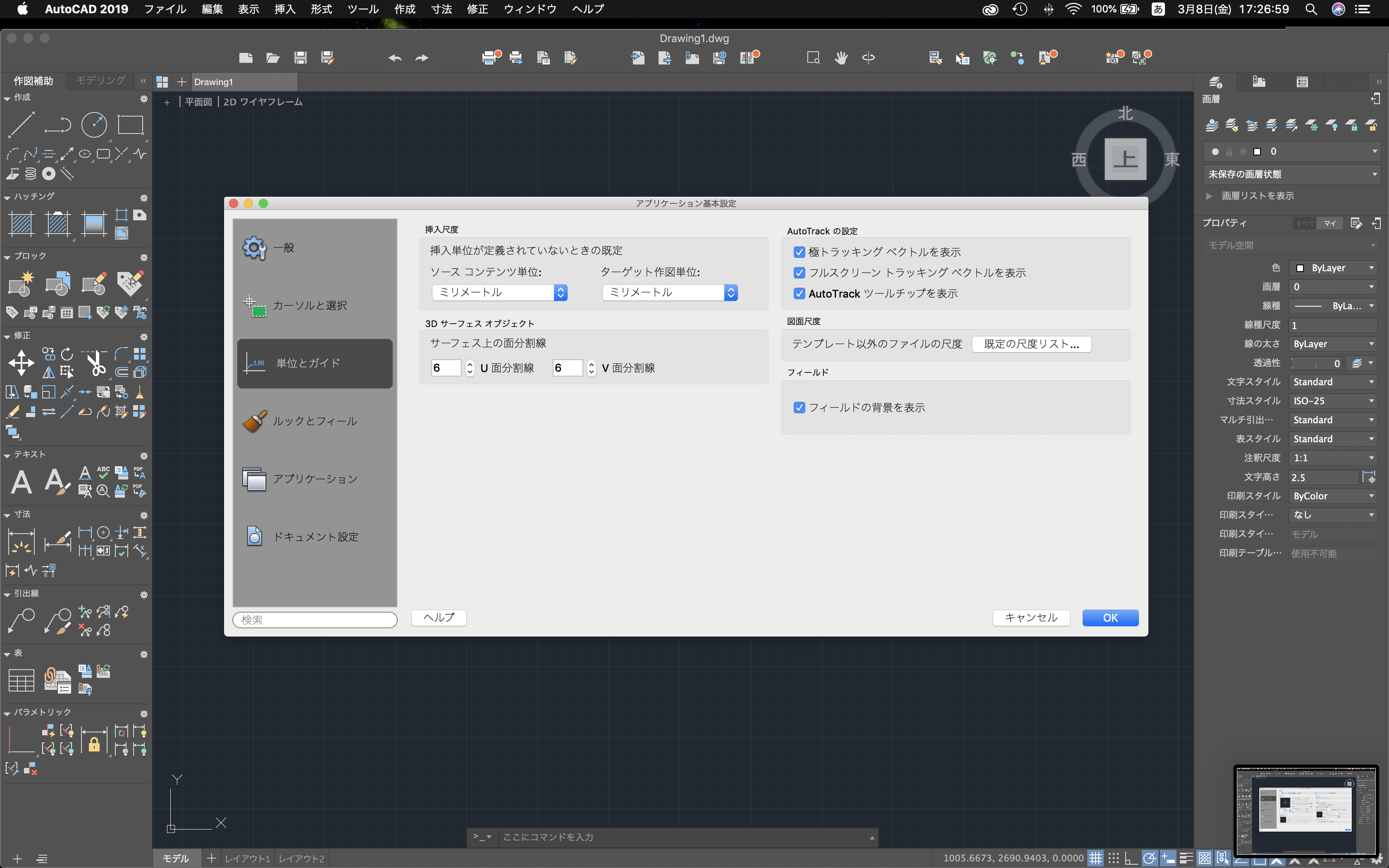
Task: Select the Circle tool in 作成 panel
Action: pyautogui.click(x=94, y=124)
